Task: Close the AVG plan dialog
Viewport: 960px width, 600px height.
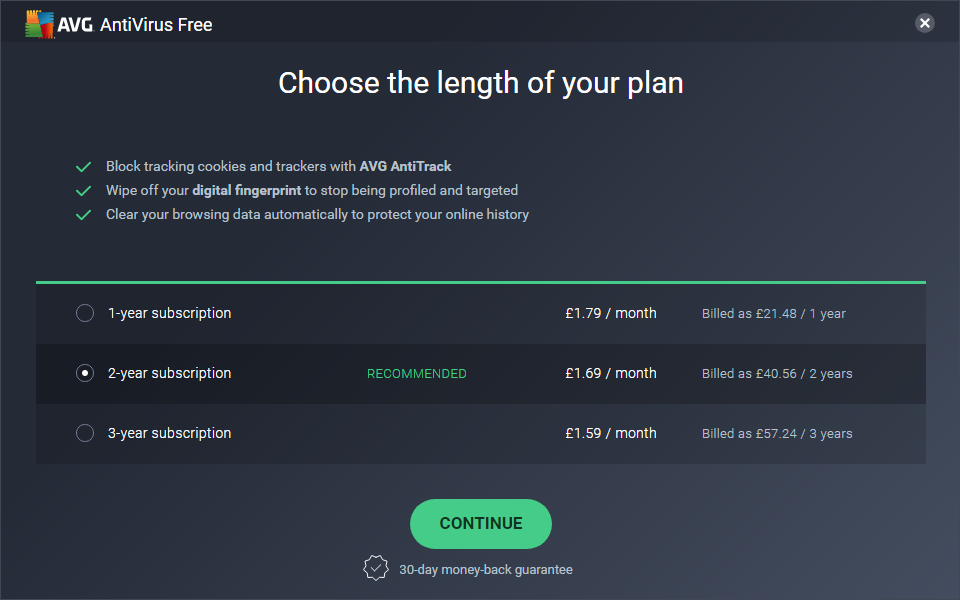Action: [x=925, y=23]
